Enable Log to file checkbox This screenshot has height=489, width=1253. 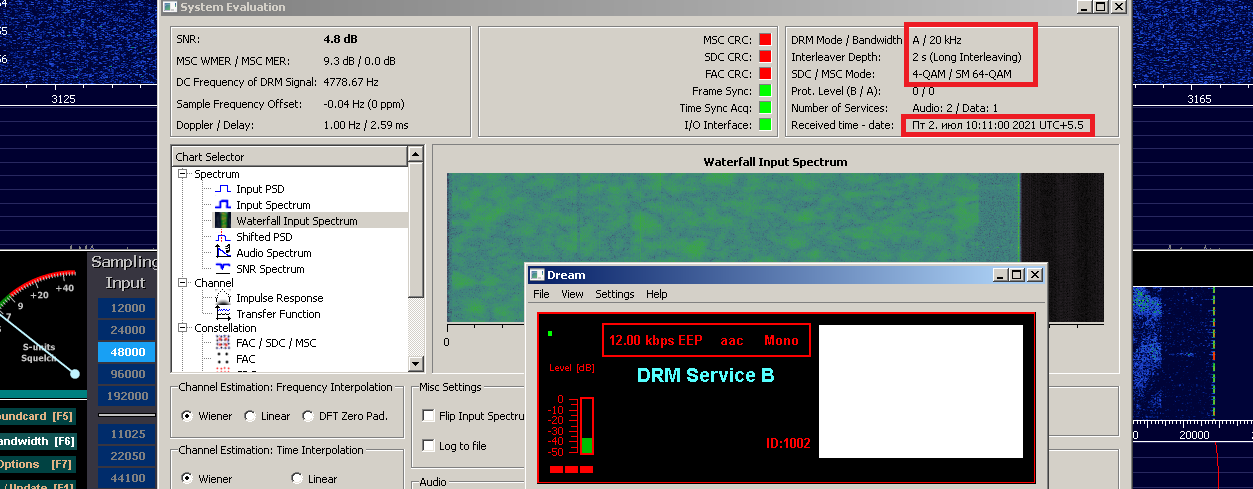pos(429,446)
